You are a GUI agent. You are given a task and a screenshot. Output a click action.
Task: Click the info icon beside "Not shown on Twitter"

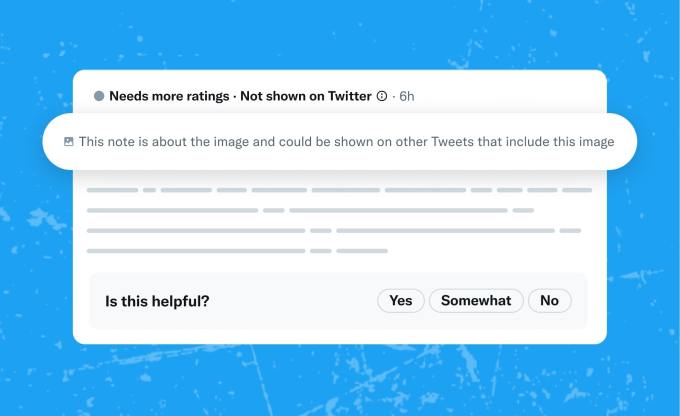(x=381, y=96)
